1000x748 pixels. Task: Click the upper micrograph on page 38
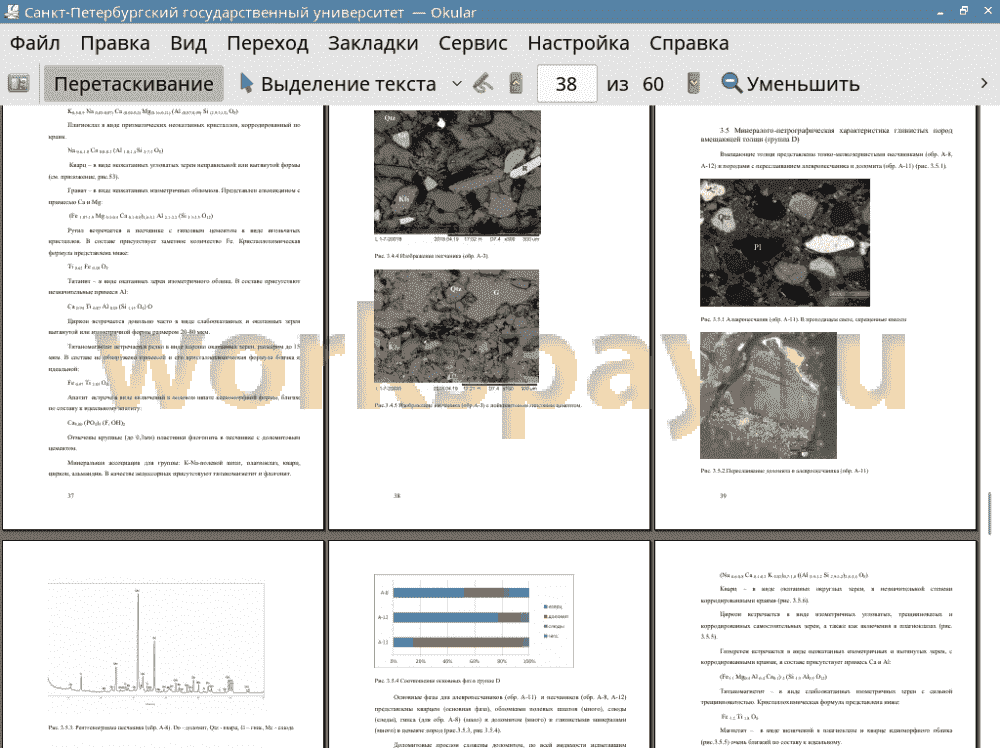pyautogui.click(x=457, y=172)
